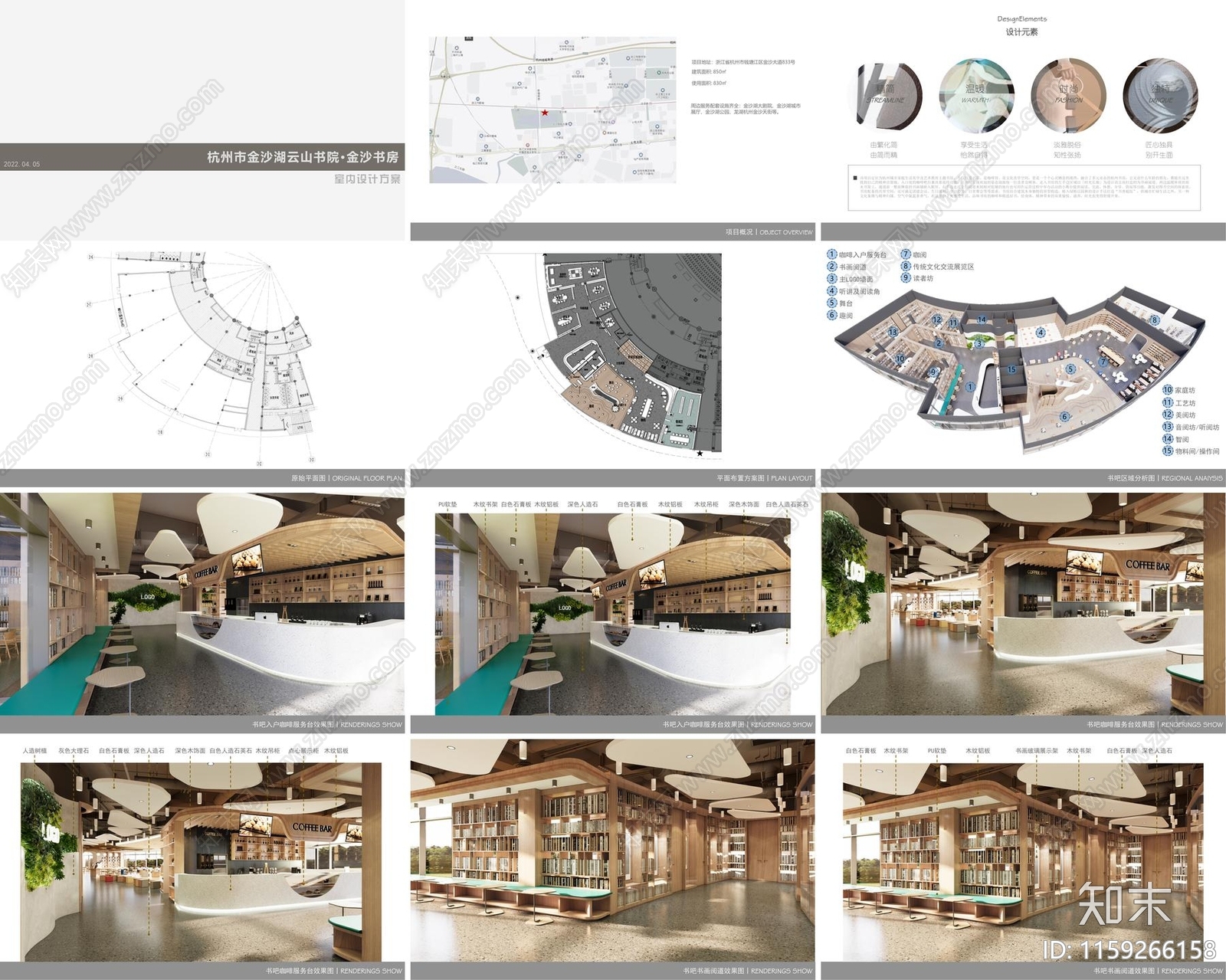Click the date 2022. 04. 05
The image size is (1226, 980).
point(21,164)
